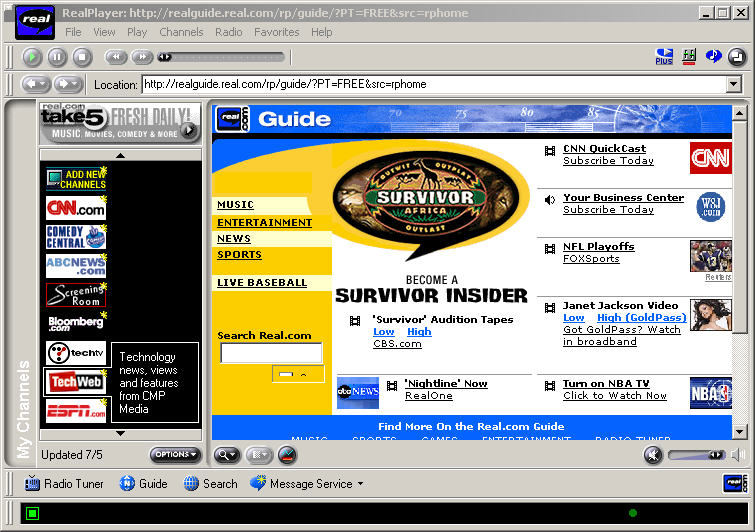Image resolution: width=755 pixels, height=532 pixels.
Task: Click the TechWeb channel icon
Action: click(75, 382)
